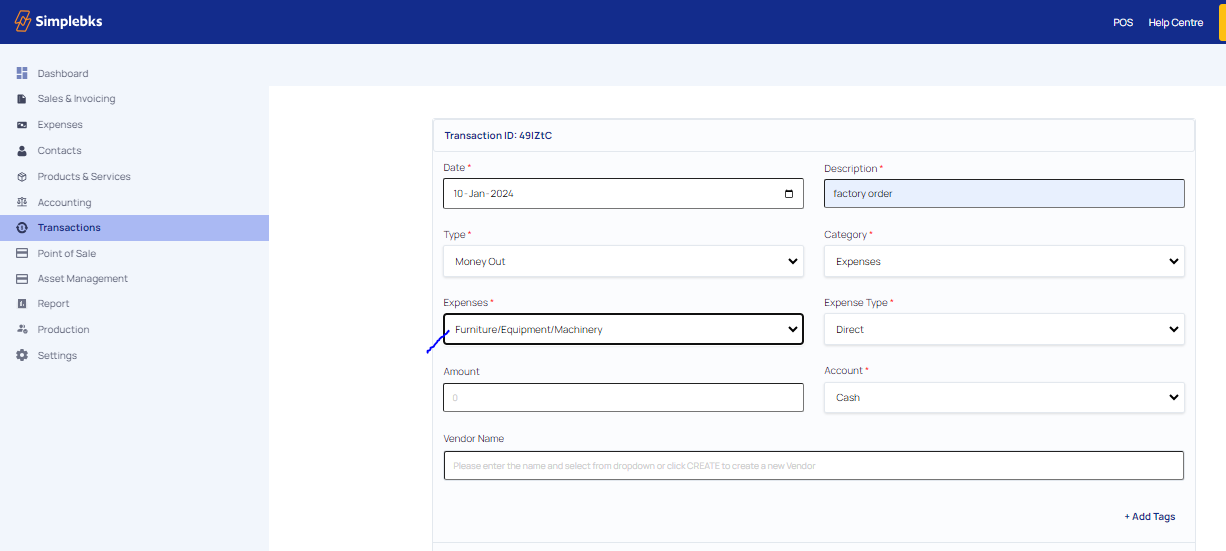This screenshot has height=551, width=1226.
Task: Click the Accounting scales icon
Action: tap(22, 202)
